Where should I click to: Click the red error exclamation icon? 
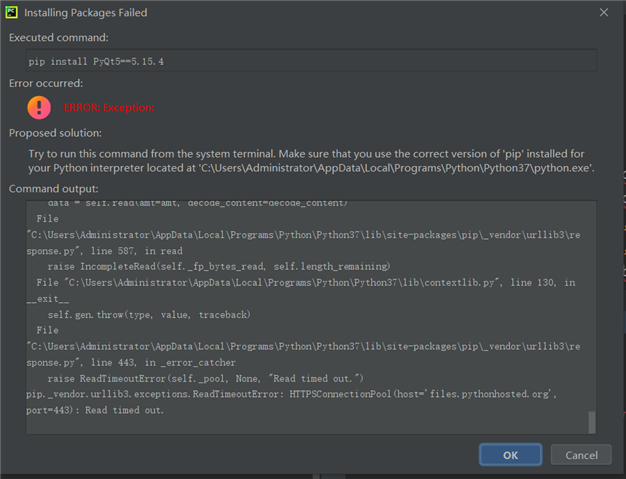39,107
